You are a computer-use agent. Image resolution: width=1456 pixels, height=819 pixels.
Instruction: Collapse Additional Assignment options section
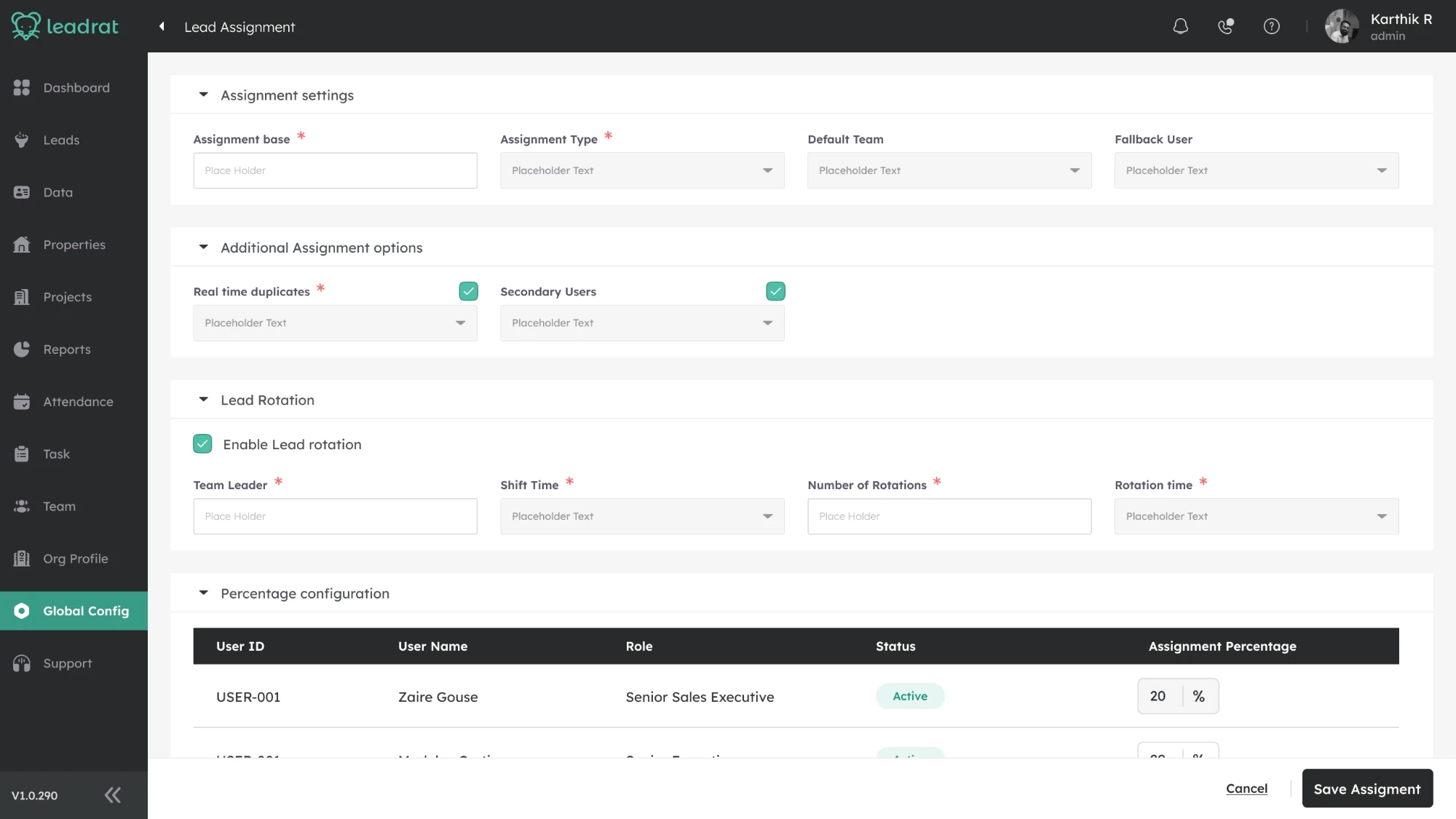[x=204, y=248]
